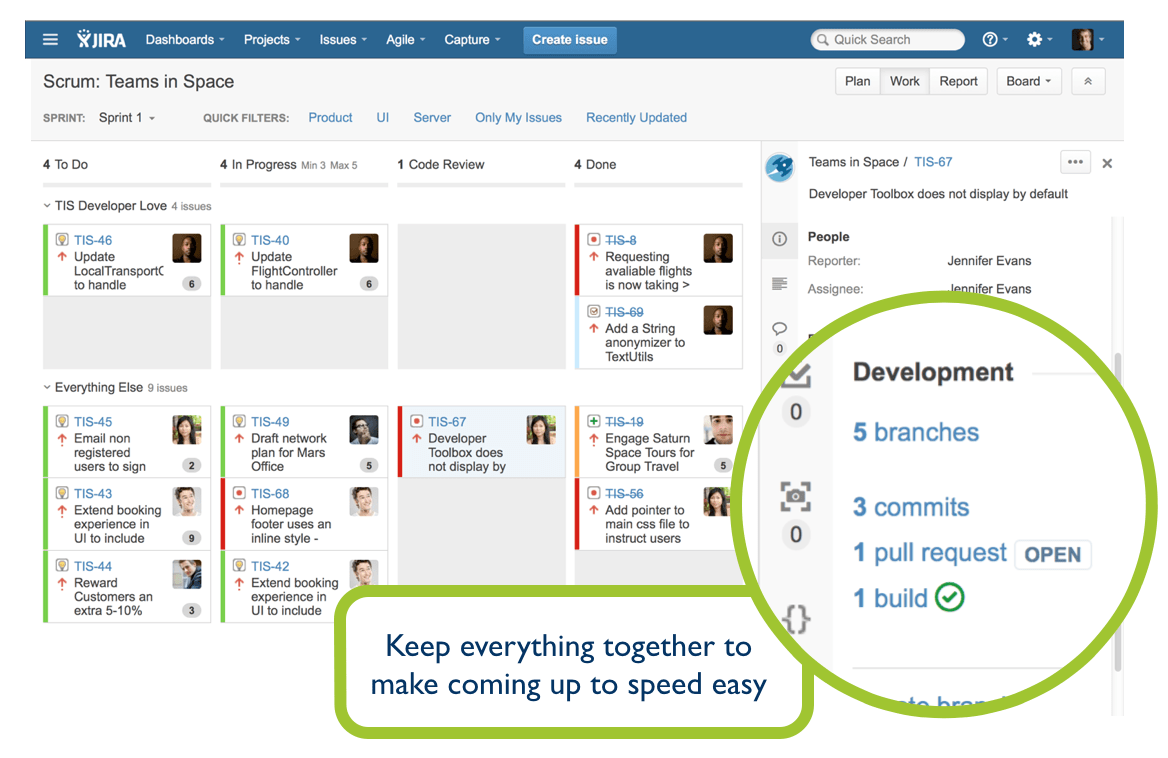Enable the Only My Issues quick filter
This screenshot has width=1168, height=758.
tap(518, 117)
